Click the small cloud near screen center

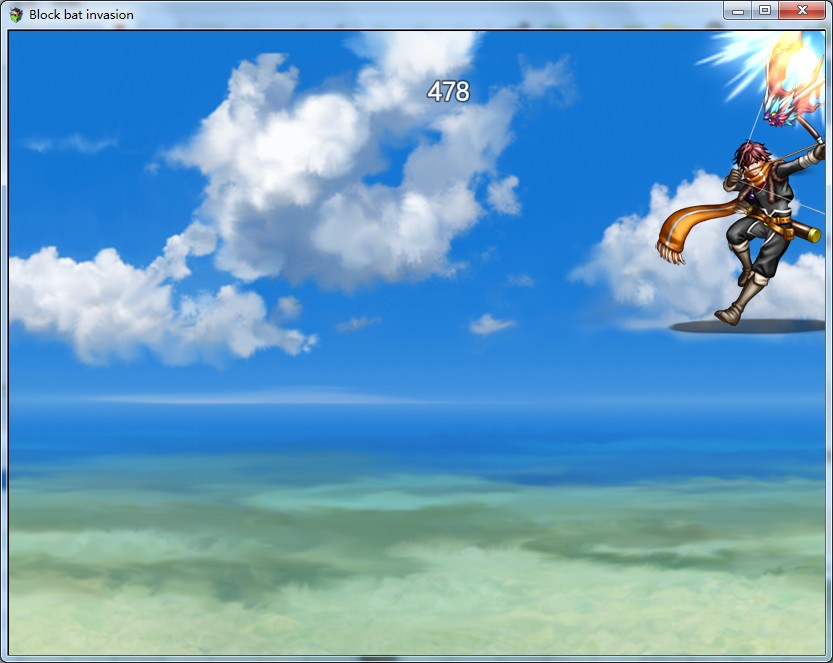[x=490, y=324]
